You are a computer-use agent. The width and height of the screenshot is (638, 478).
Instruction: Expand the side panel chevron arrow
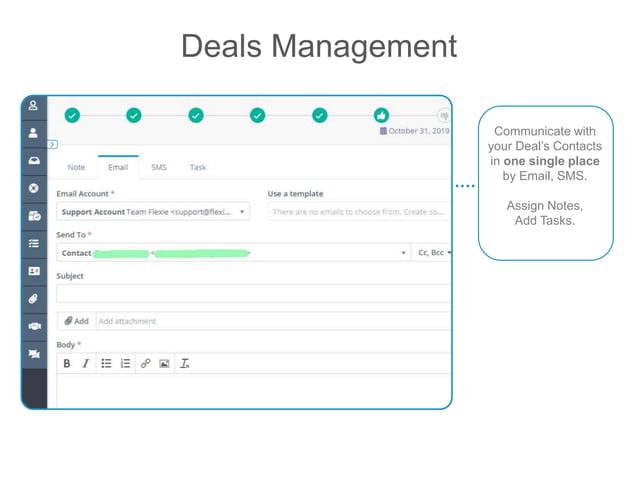pos(52,144)
